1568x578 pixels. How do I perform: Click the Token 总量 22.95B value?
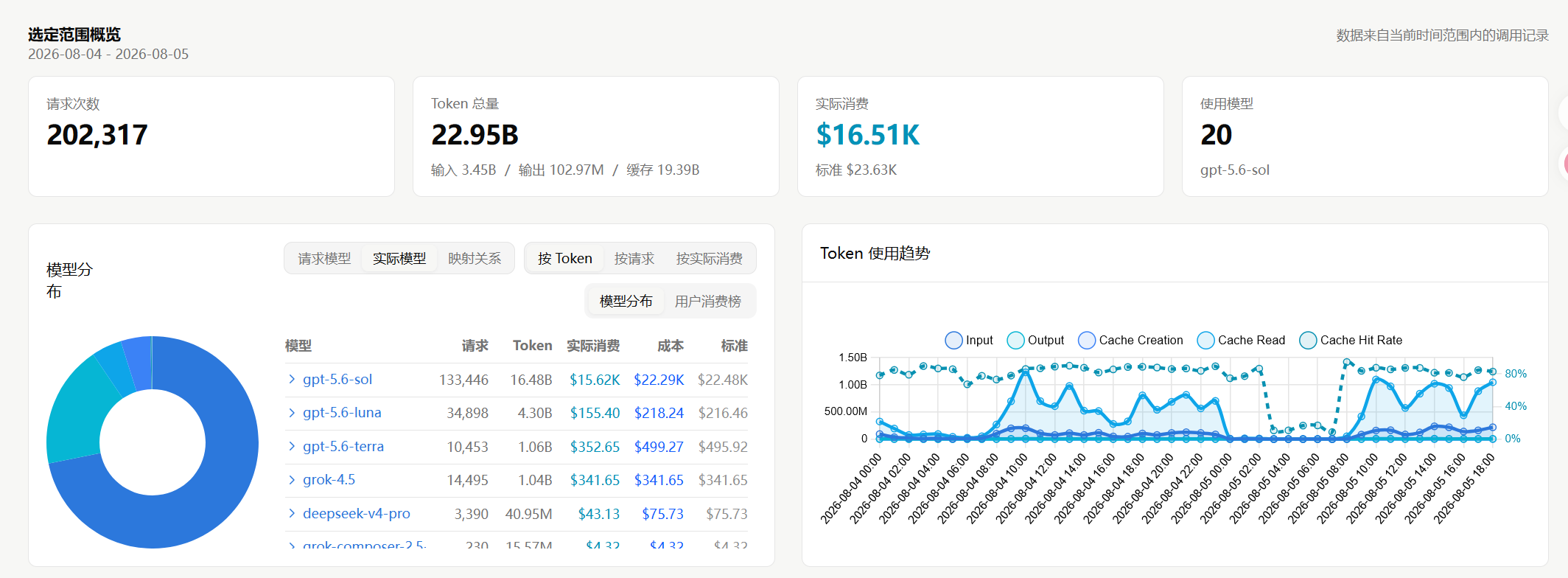475,135
